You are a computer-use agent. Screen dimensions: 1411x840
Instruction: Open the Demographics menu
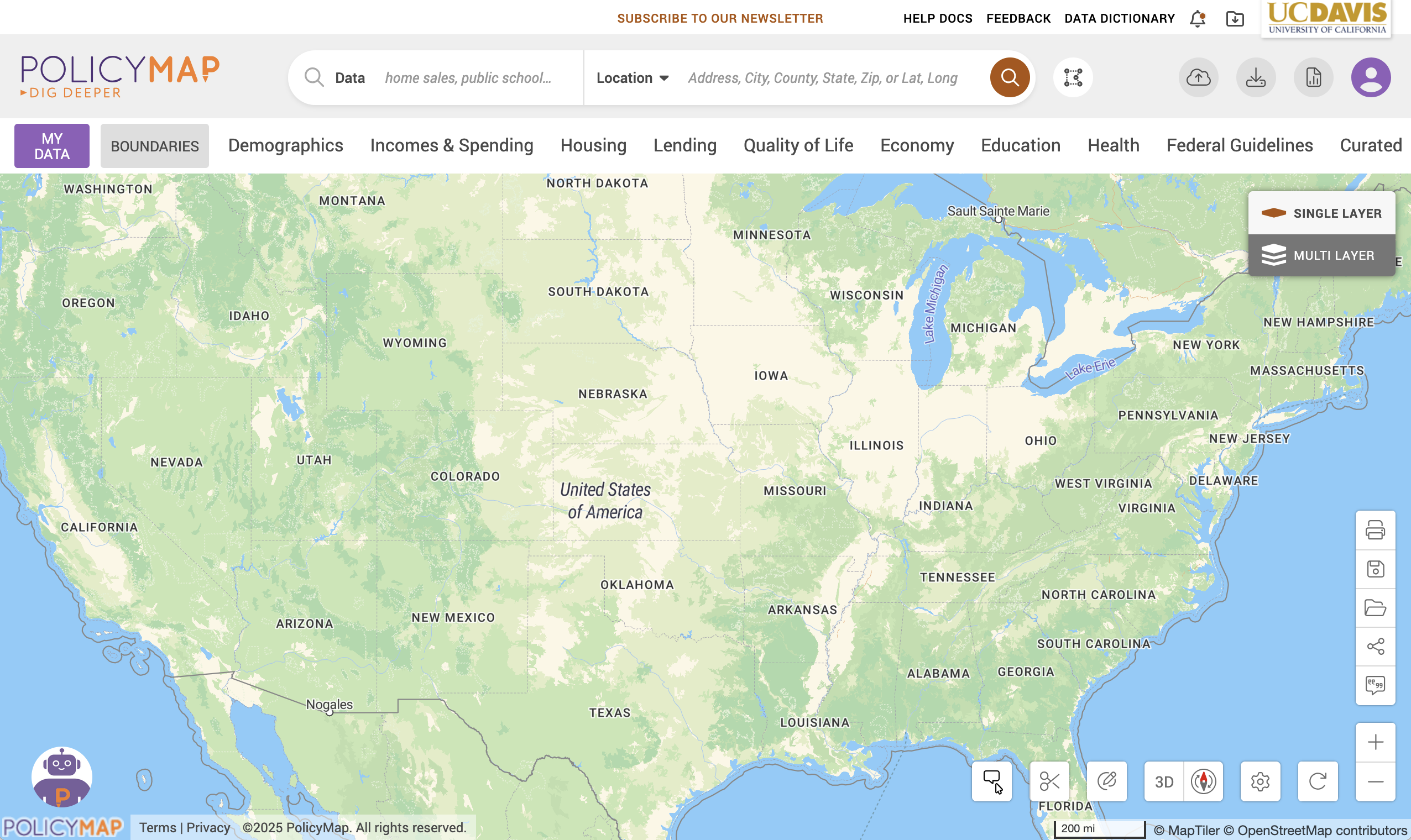click(285, 145)
